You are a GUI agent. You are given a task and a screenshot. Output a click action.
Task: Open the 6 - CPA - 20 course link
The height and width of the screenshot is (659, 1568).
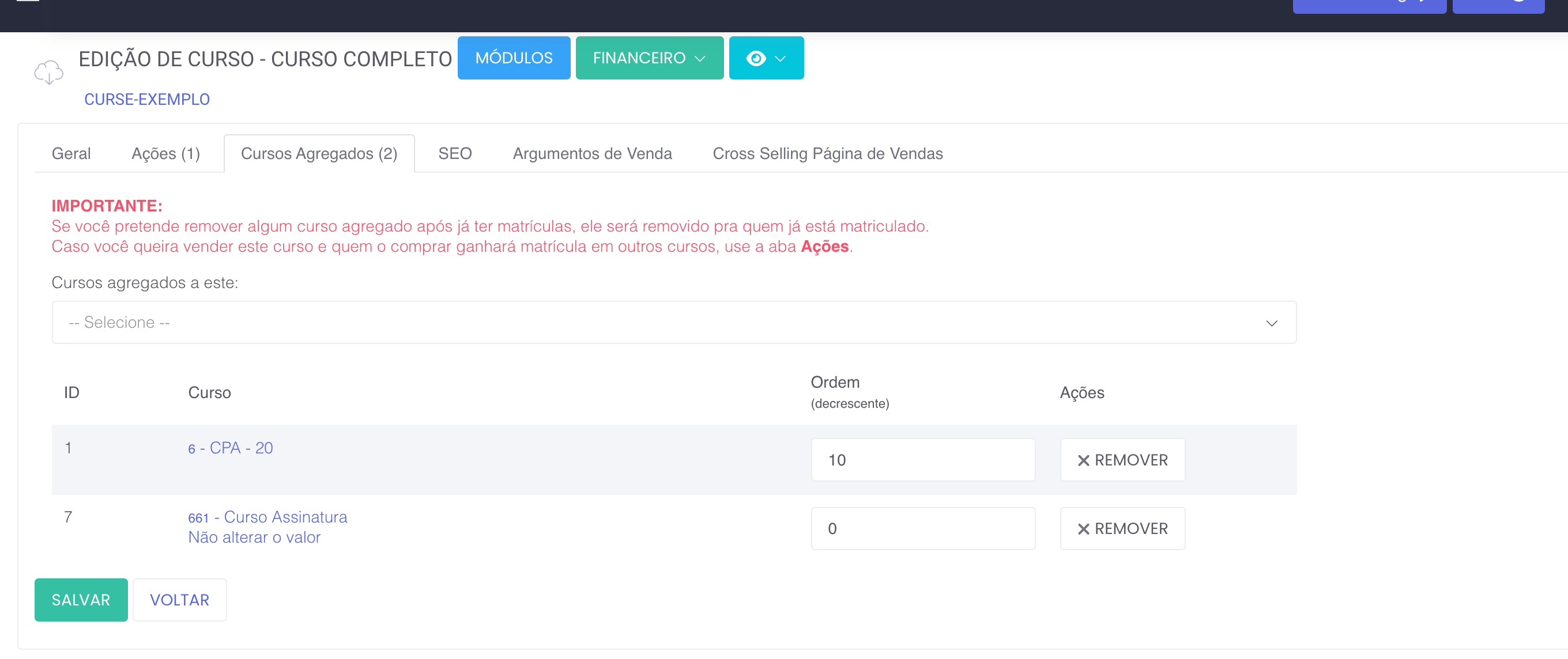[x=230, y=449]
